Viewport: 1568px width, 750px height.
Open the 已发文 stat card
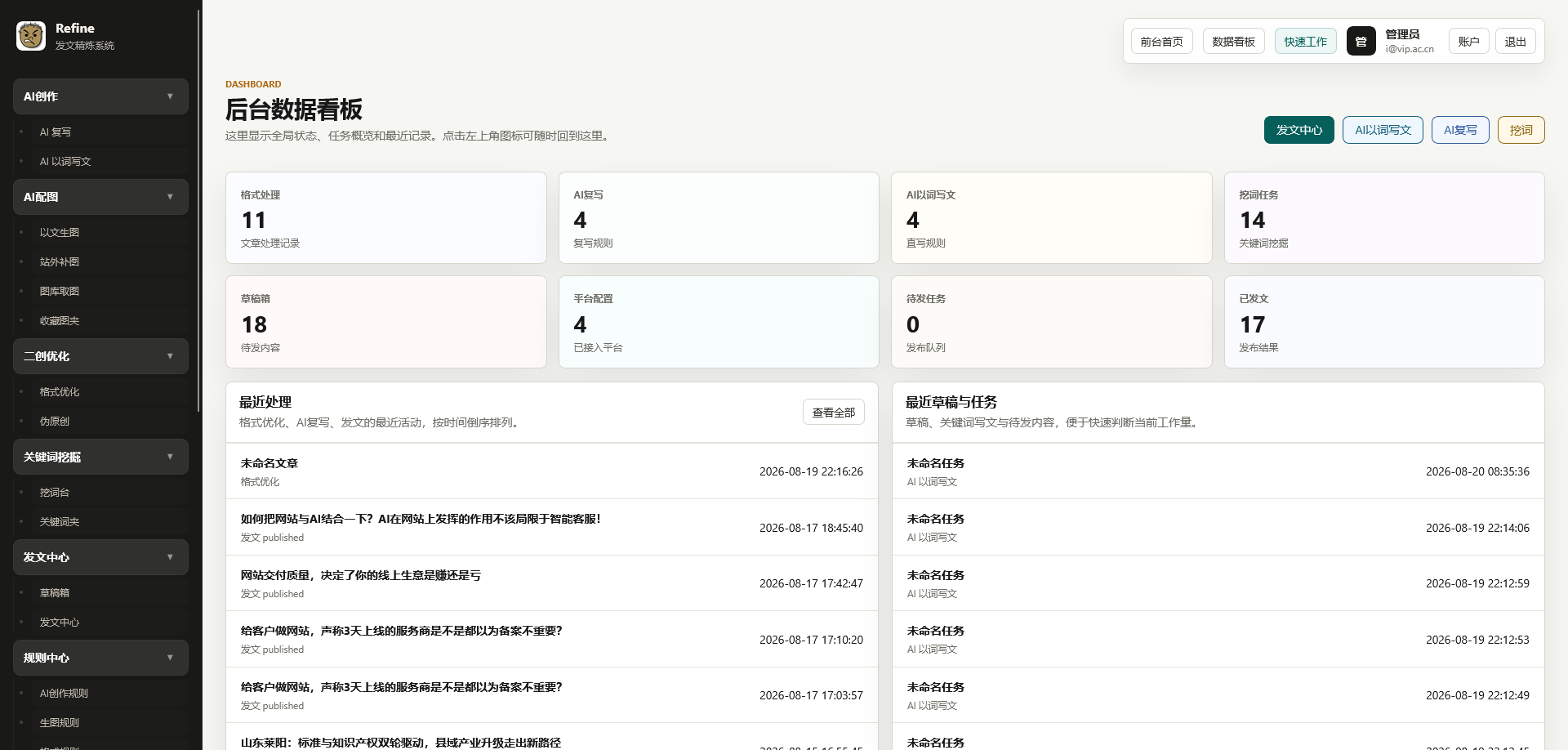pos(1384,322)
